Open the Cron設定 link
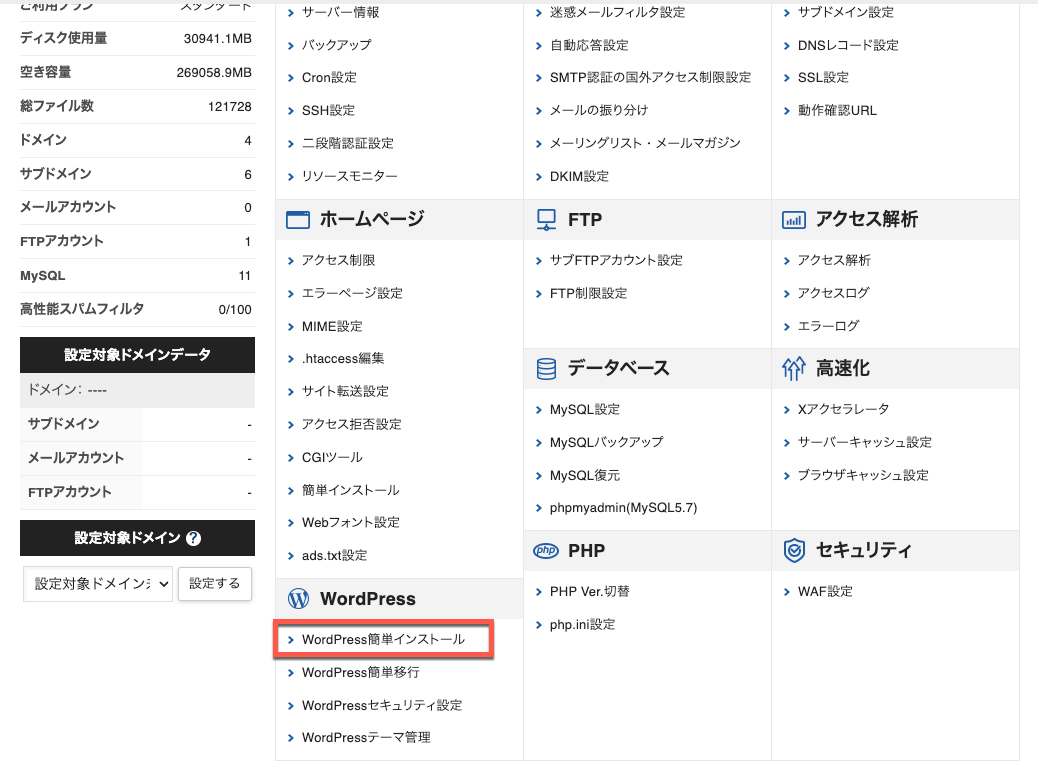This screenshot has height=777, width=1038. coord(329,78)
